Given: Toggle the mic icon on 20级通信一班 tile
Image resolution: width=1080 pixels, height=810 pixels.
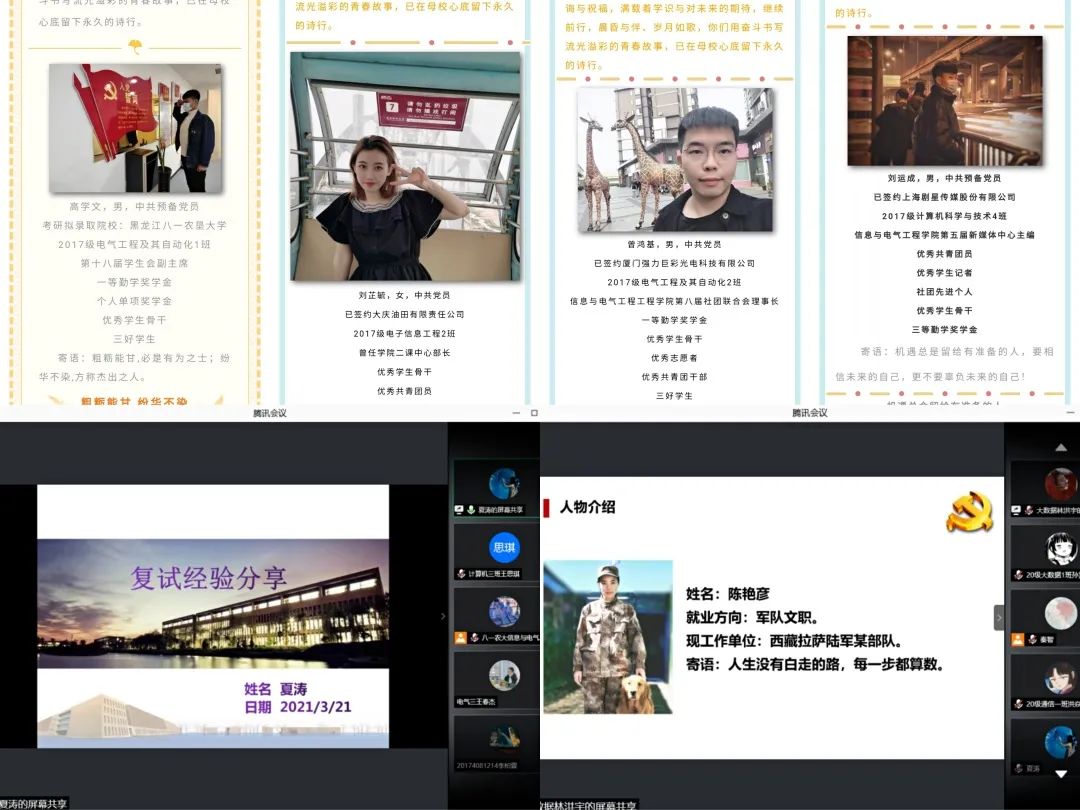Looking at the screenshot, I should click(x=1017, y=703).
